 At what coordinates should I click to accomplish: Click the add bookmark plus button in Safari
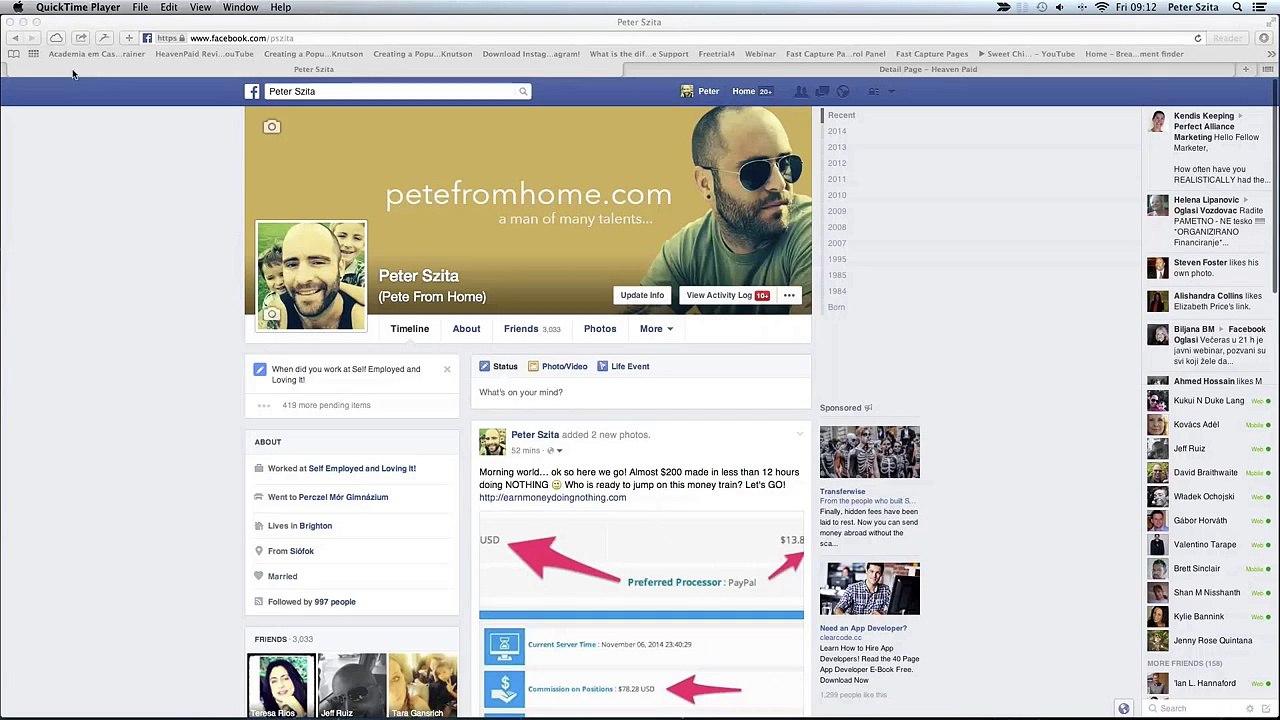tap(129, 38)
